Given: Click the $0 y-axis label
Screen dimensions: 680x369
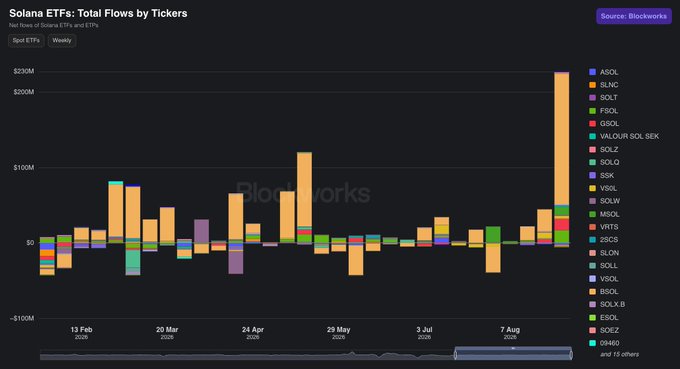Looking at the screenshot, I should click(x=29, y=243).
